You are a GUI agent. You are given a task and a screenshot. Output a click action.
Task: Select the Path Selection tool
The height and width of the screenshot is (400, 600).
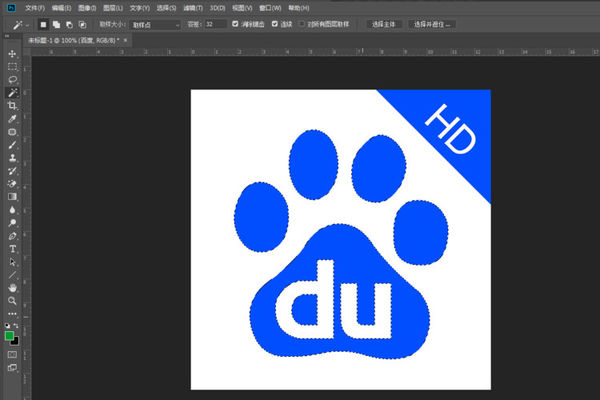coord(12,262)
